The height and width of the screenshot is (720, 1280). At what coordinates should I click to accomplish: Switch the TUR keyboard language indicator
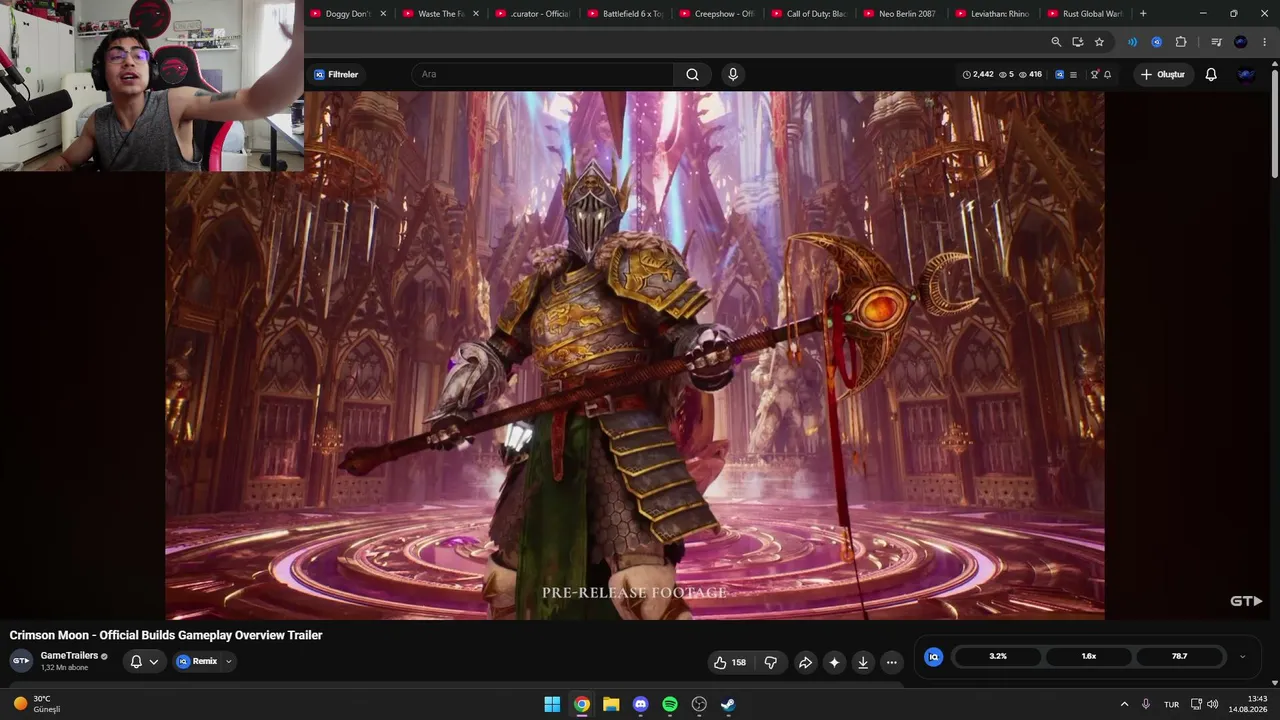point(1171,705)
